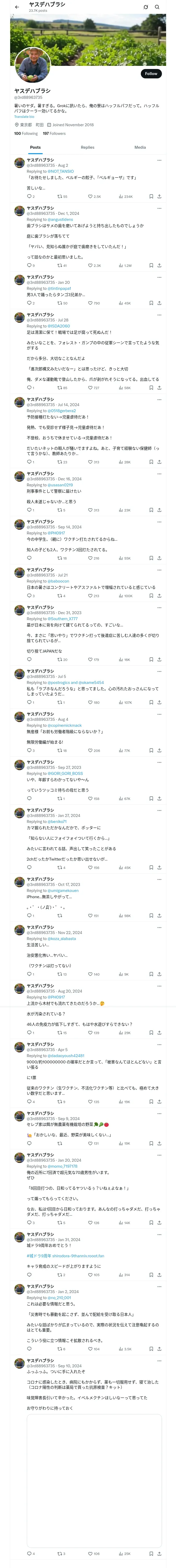
Task: Click the Translate bio link
Action: pyautogui.click(x=24, y=116)
